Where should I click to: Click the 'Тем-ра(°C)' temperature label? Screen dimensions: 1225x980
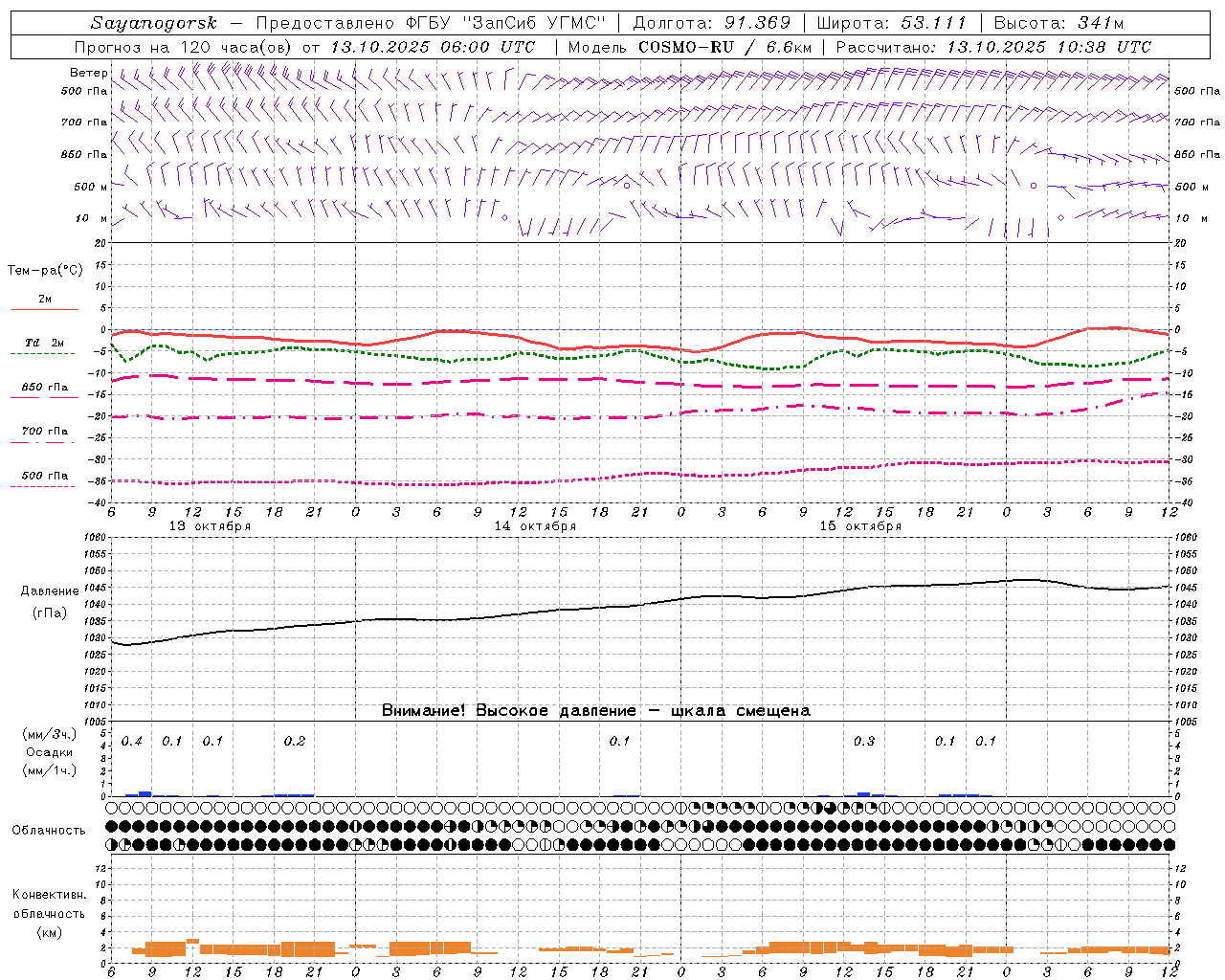(45, 271)
